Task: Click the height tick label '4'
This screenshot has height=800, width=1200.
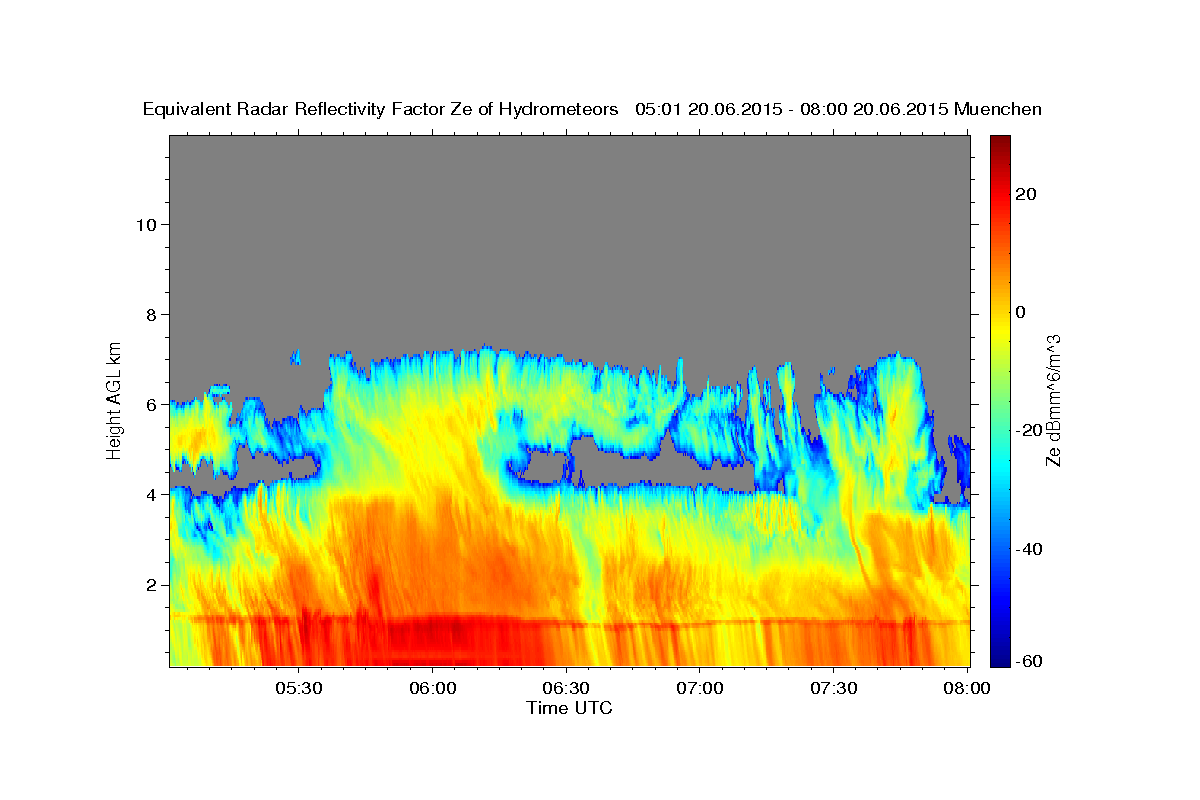Action: [x=150, y=495]
